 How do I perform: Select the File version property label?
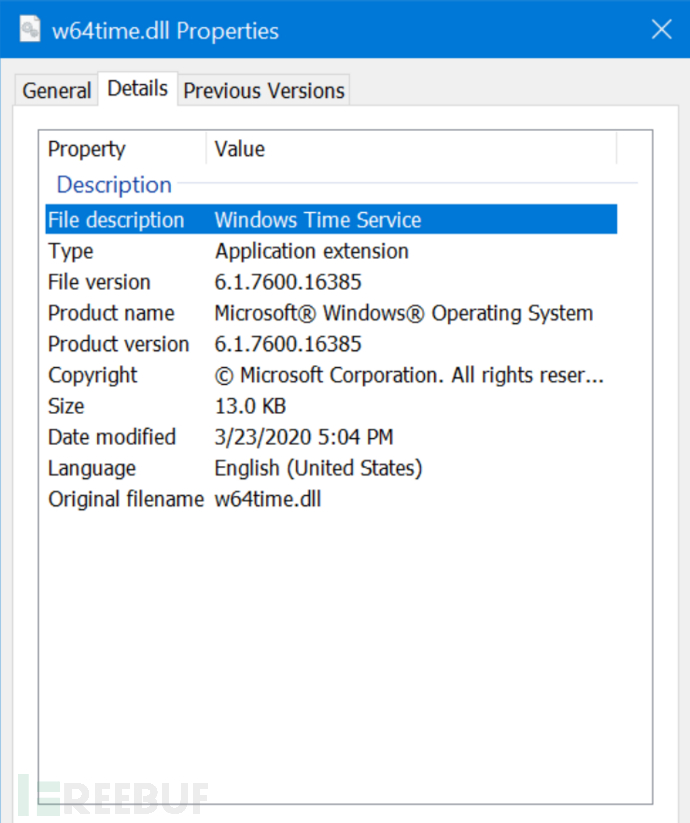pyautogui.click(x=99, y=282)
